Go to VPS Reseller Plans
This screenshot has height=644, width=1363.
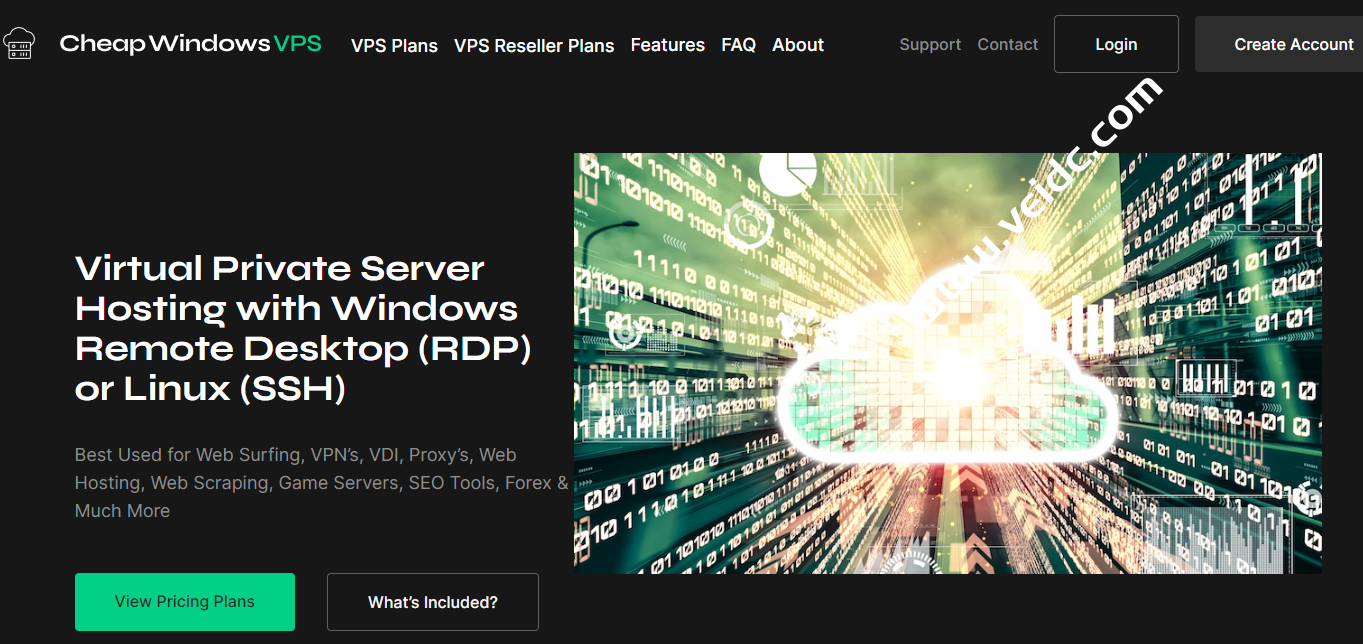[534, 45]
